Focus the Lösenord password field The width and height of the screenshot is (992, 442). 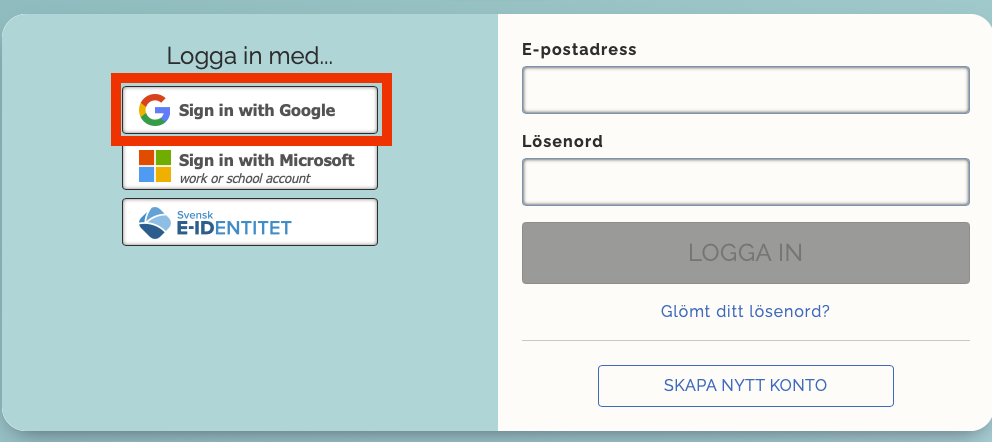pos(745,182)
